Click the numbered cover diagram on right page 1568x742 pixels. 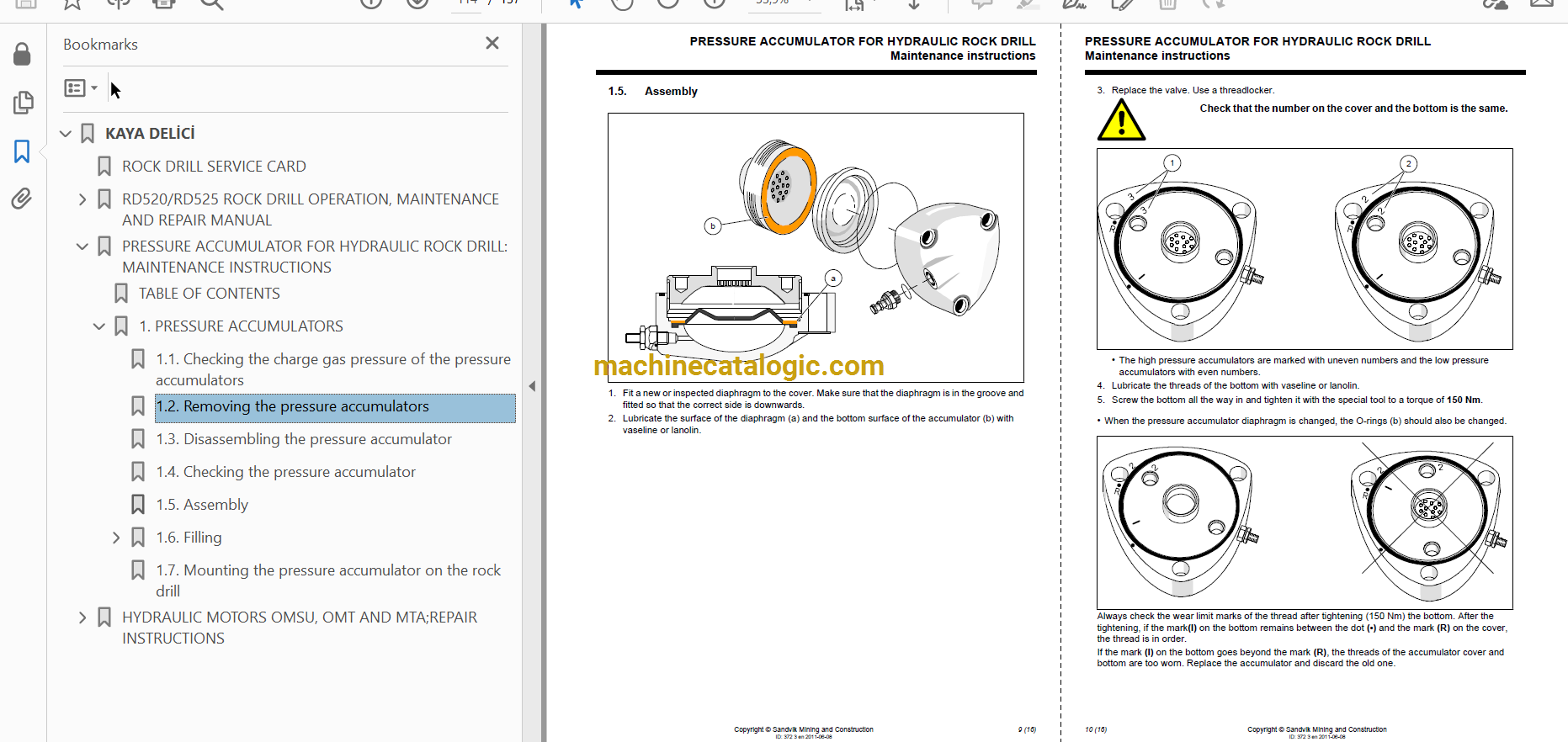pyautogui.click(x=1305, y=249)
